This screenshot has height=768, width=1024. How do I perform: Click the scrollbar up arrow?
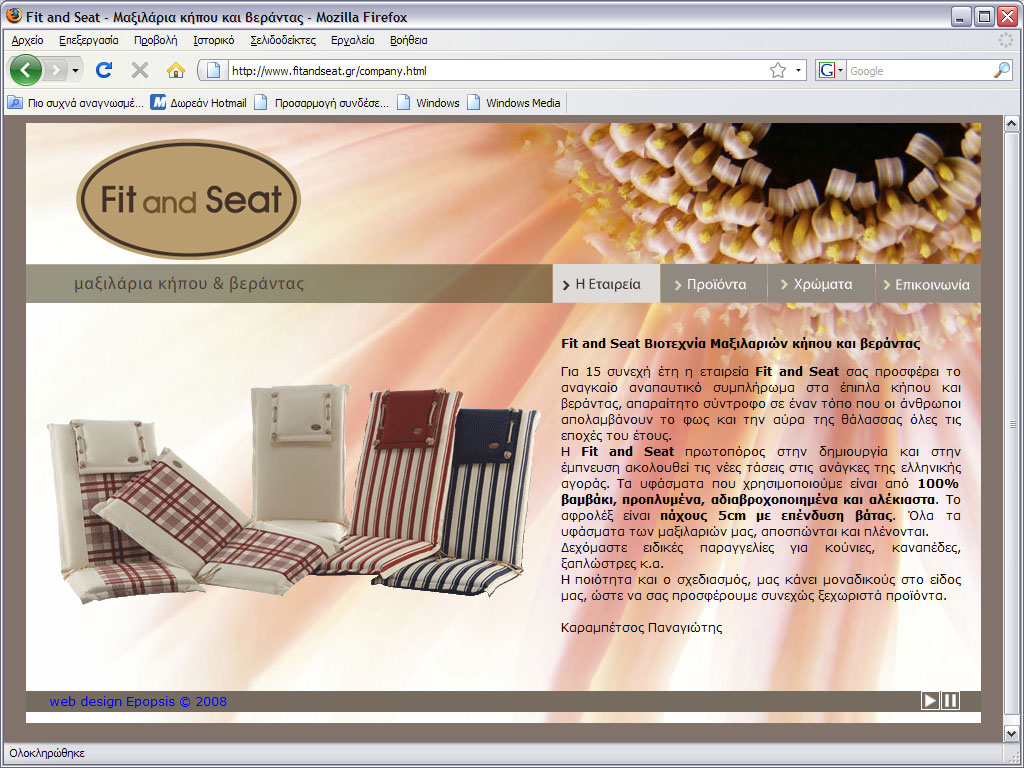(1012, 123)
